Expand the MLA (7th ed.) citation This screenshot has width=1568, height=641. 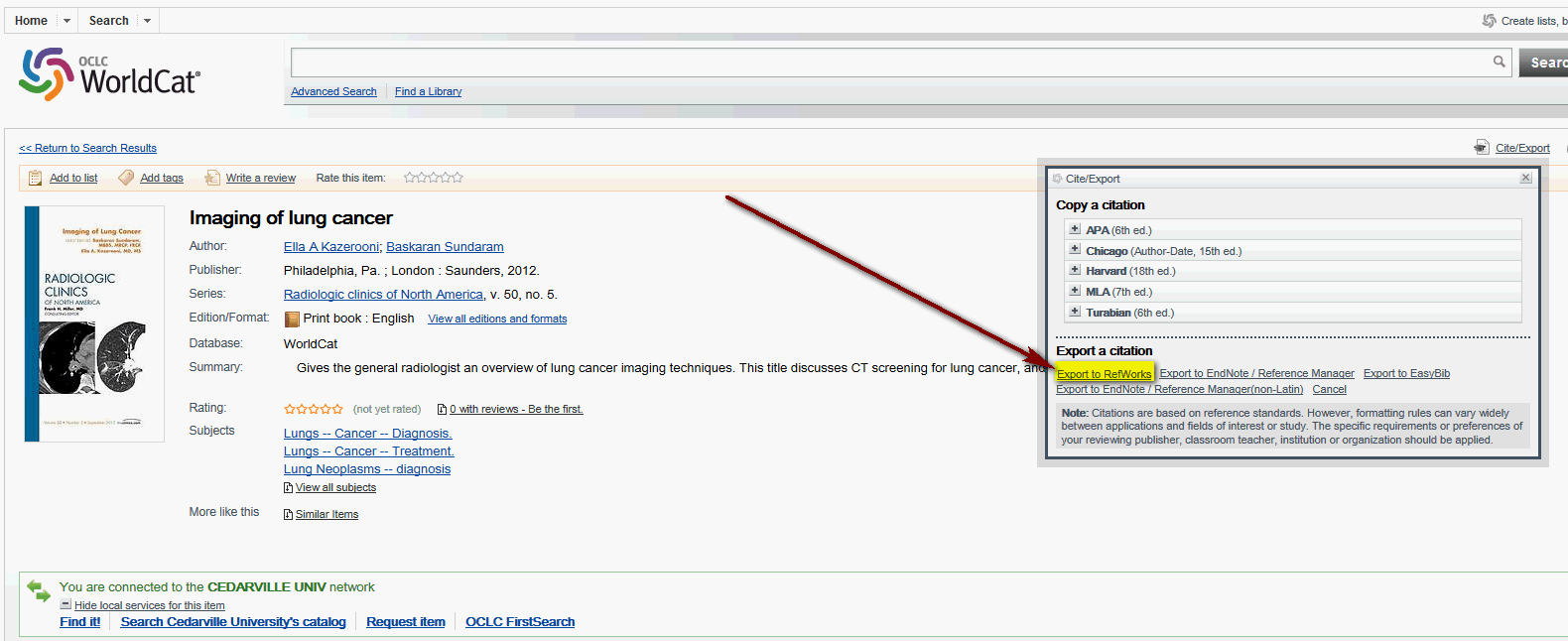tap(1075, 291)
